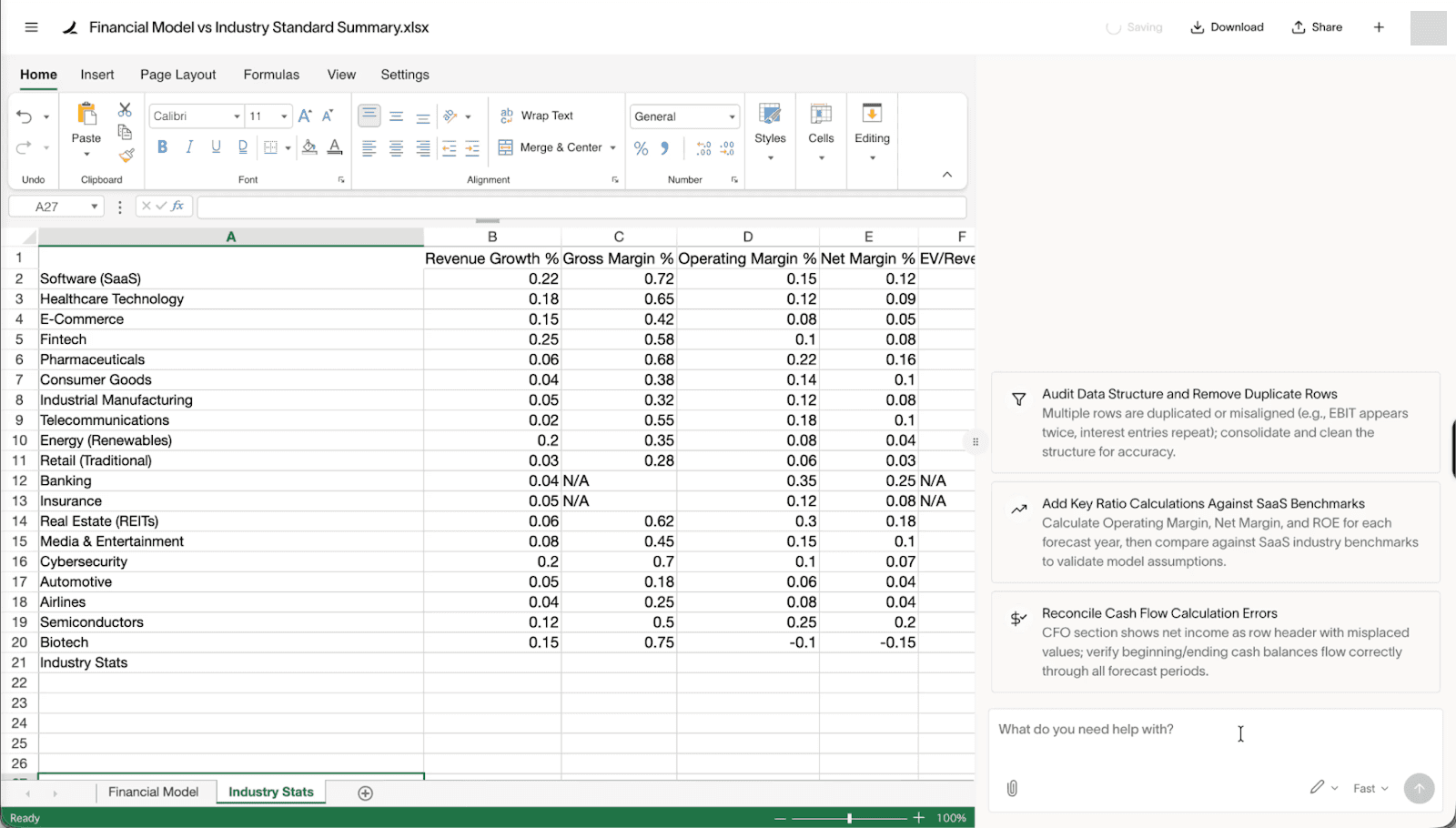Click the Download button
This screenshot has height=828, width=1456.
1227,27
